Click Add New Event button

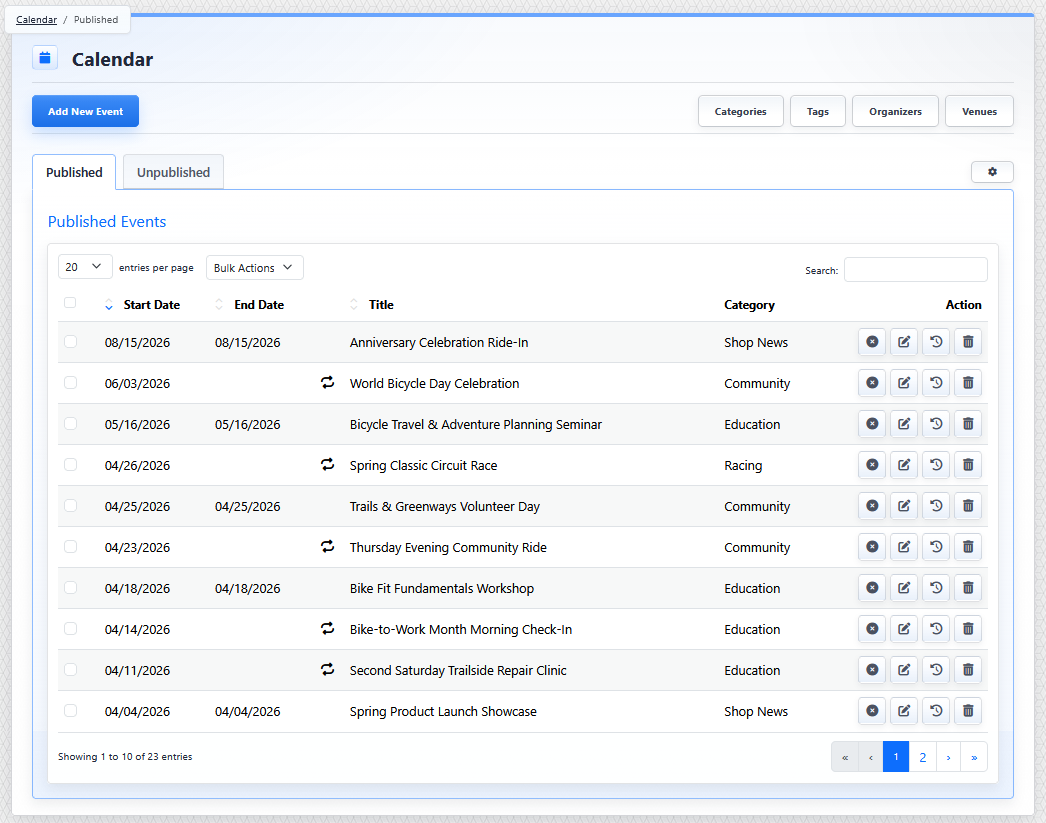click(85, 111)
